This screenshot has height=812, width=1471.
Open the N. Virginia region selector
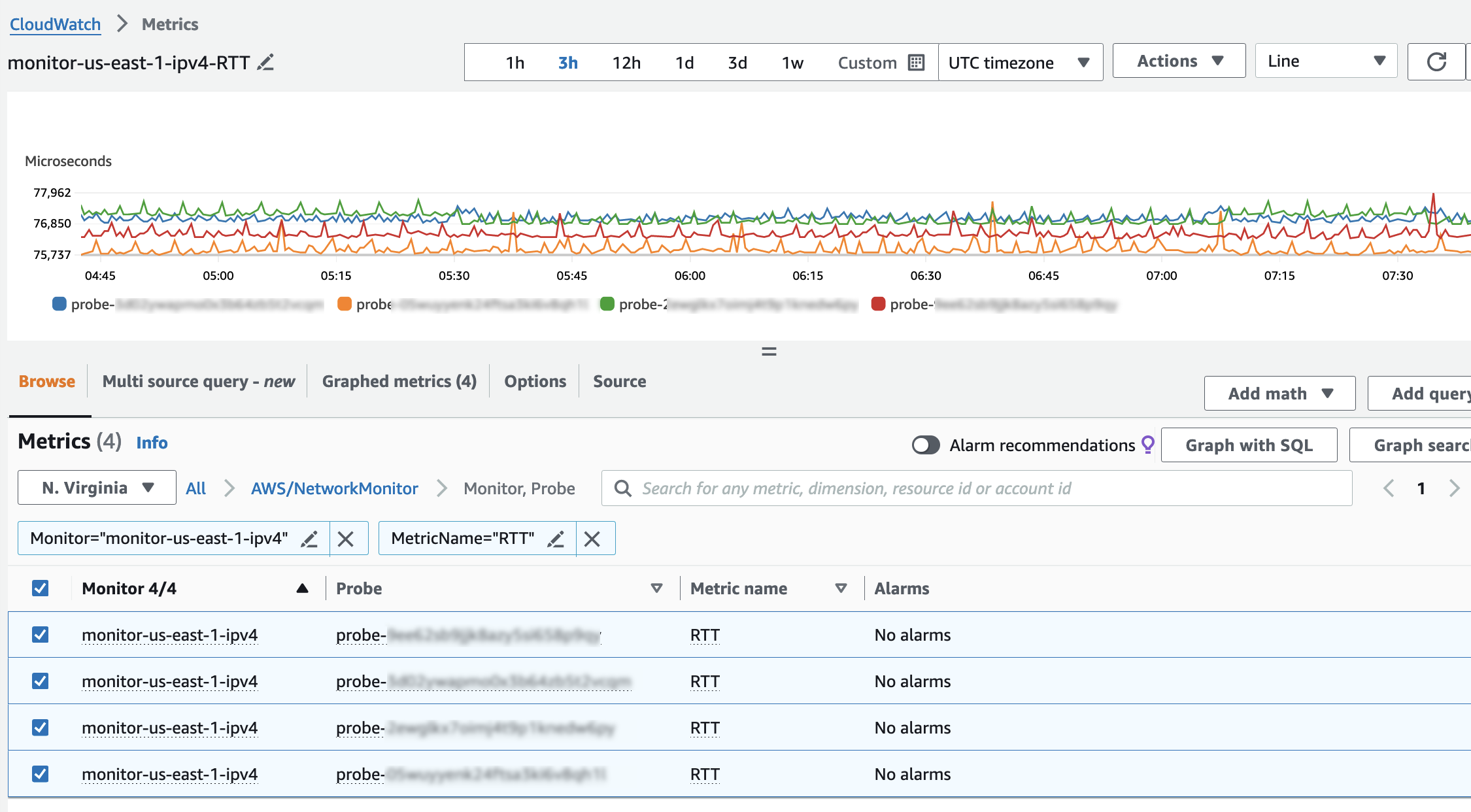click(97, 488)
